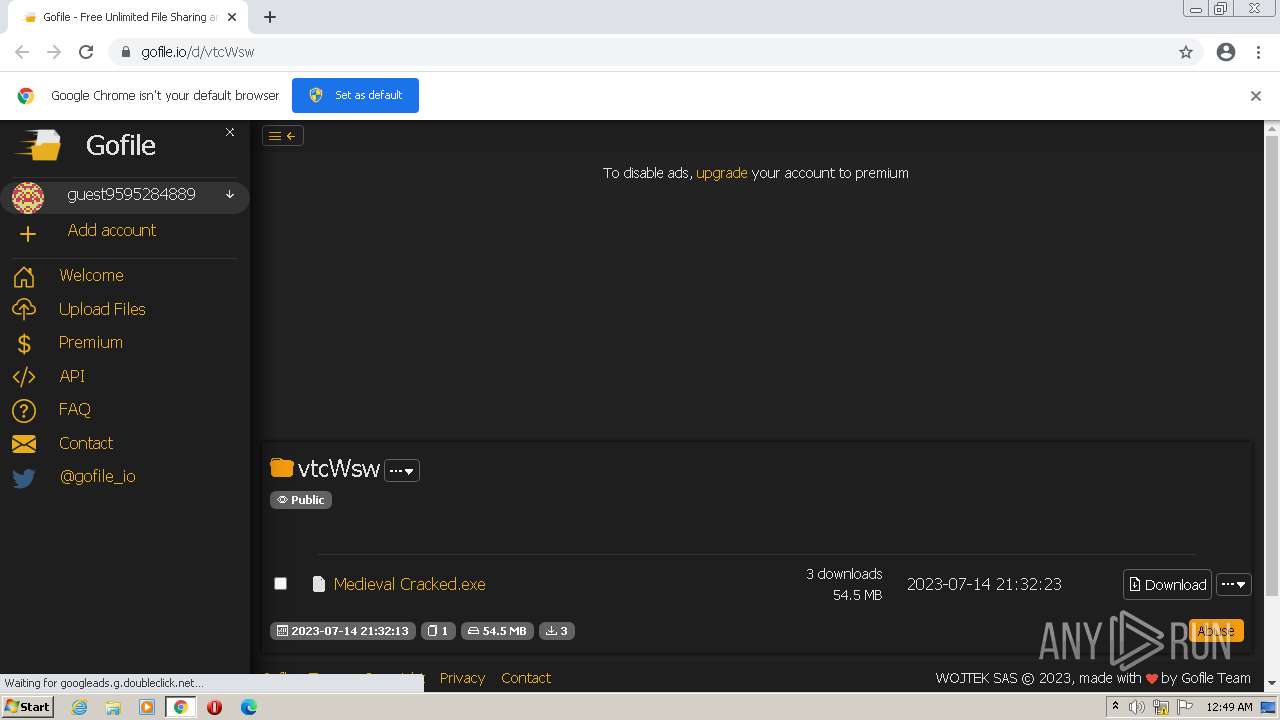The width and height of the screenshot is (1280, 720).
Task: Click the Gofile logo icon
Action: [x=38, y=145]
